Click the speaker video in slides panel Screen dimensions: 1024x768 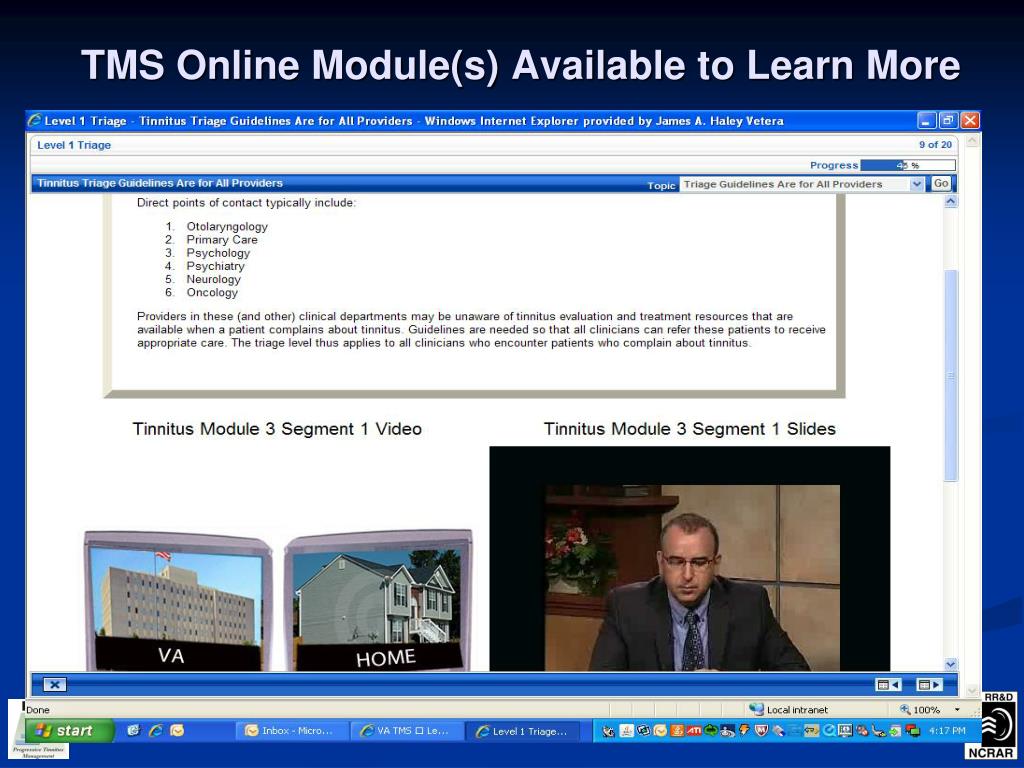click(x=691, y=578)
